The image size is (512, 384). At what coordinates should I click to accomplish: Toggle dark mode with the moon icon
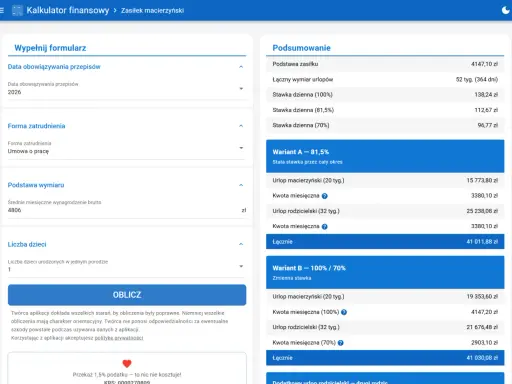click(x=506, y=10)
